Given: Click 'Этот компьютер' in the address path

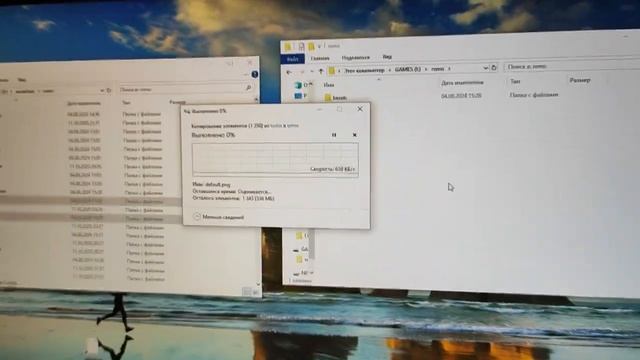Looking at the screenshot, I should click(x=364, y=70).
